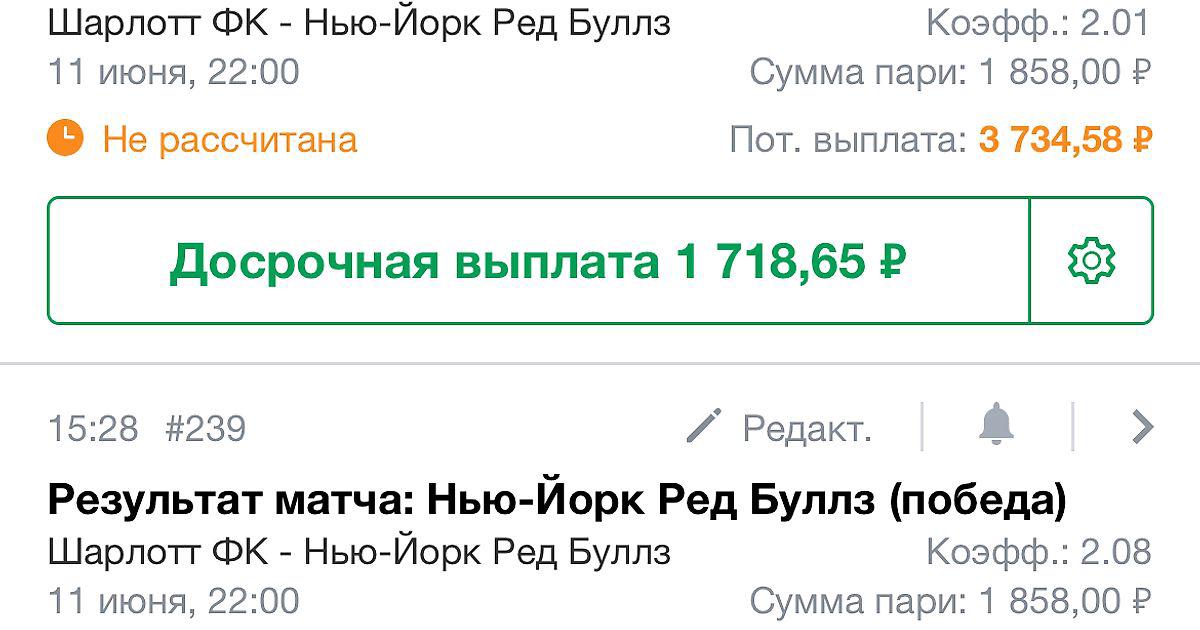Tap the bet time 15:28
Viewport: 1200px width, 630px height.
pyautogui.click(x=93, y=429)
